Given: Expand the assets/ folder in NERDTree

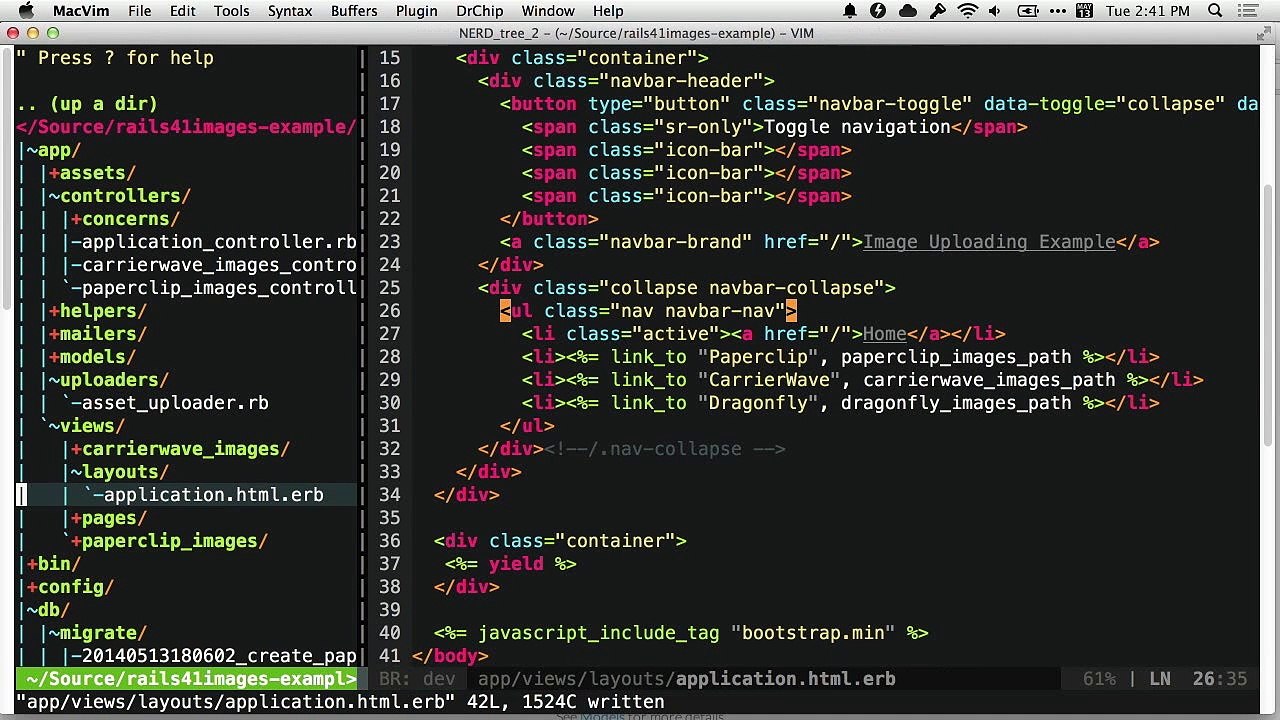Looking at the screenshot, I should pos(92,173).
